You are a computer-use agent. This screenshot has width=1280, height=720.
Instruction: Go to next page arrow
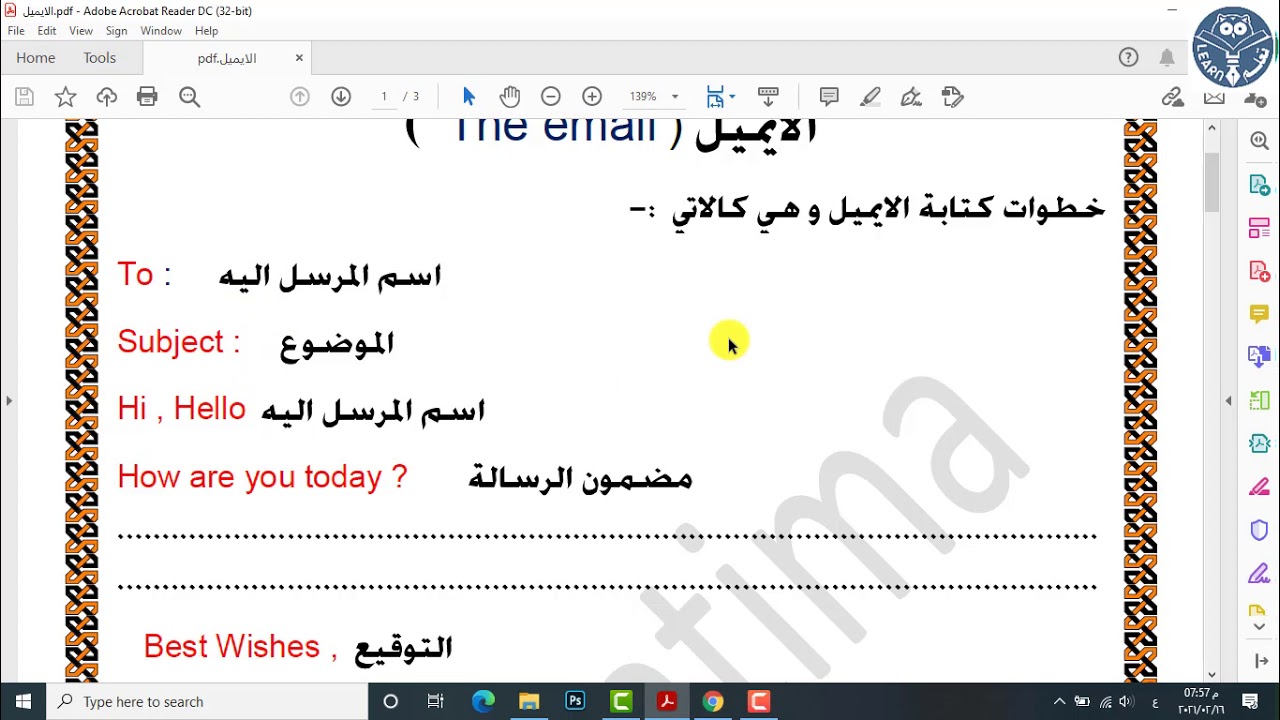click(341, 97)
